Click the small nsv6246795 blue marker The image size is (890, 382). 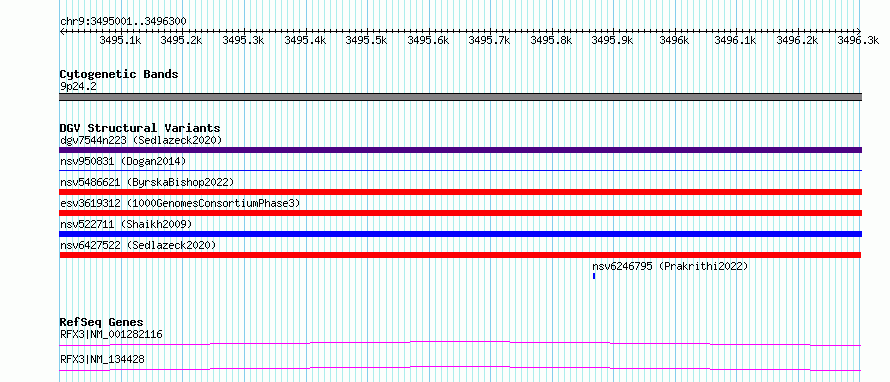click(x=594, y=276)
